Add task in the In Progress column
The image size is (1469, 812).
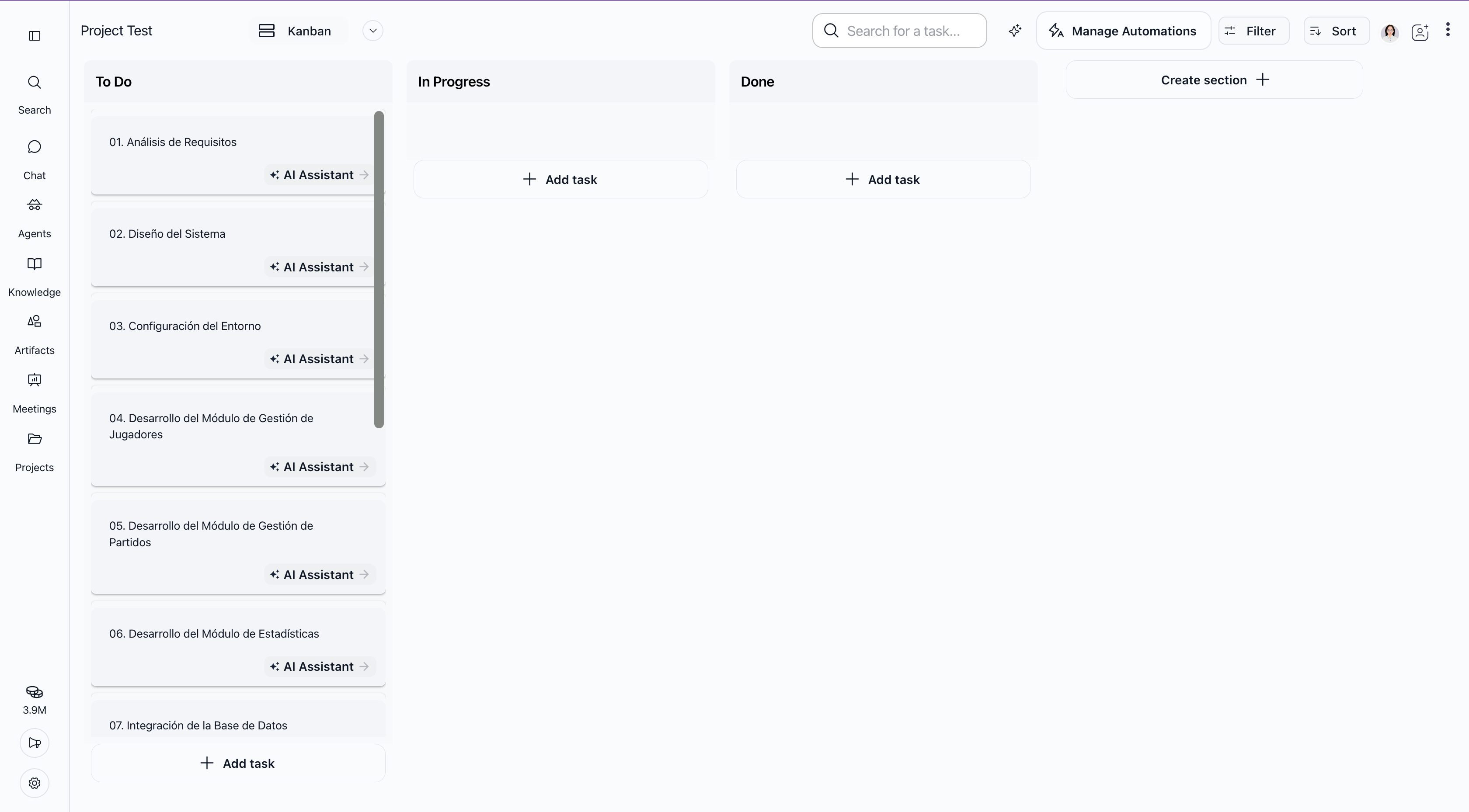[560, 180]
